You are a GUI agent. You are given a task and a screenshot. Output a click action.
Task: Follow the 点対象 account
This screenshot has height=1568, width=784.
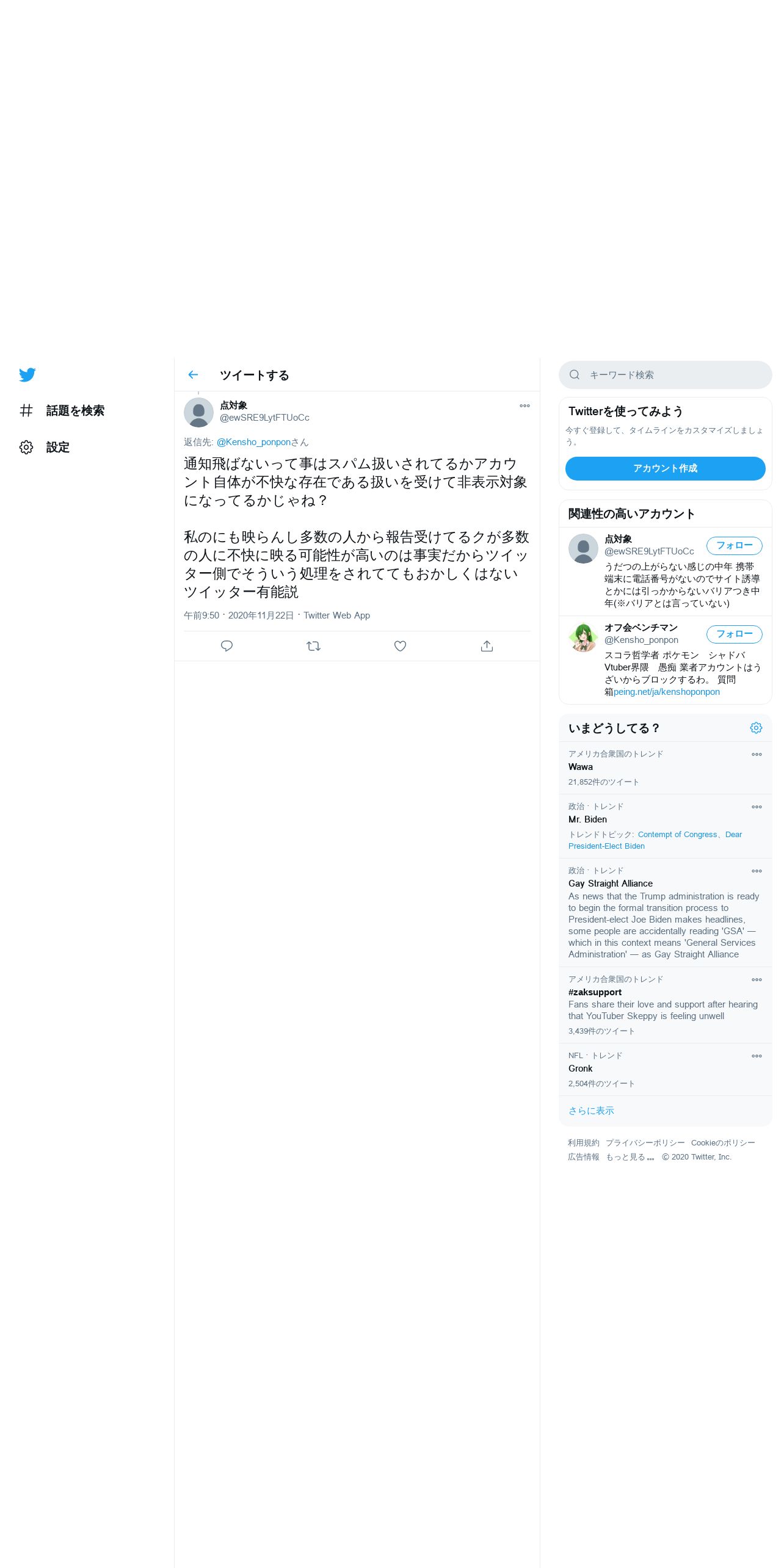[735, 546]
